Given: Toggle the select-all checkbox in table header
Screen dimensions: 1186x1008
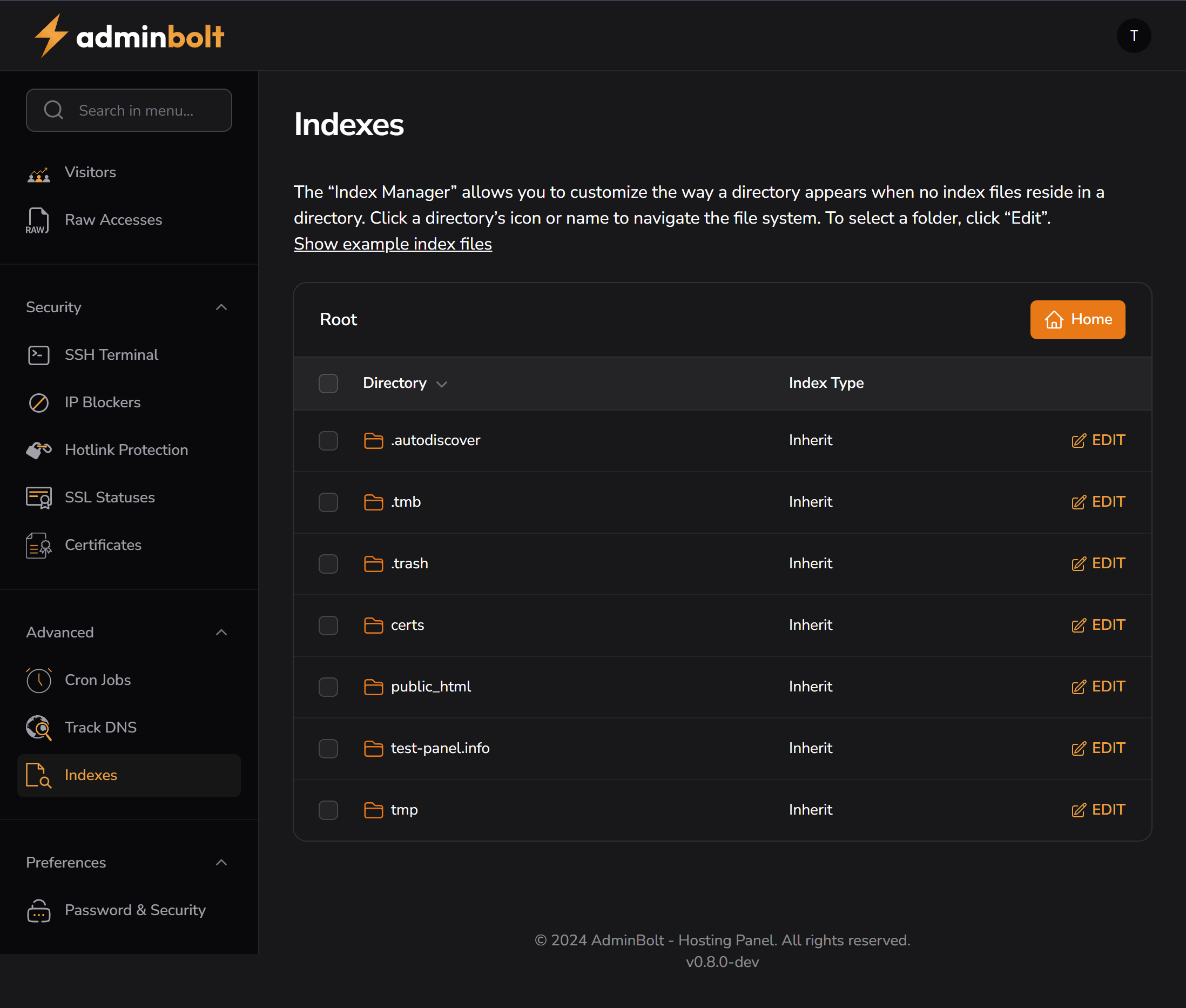Looking at the screenshot, I should (328, 384).
